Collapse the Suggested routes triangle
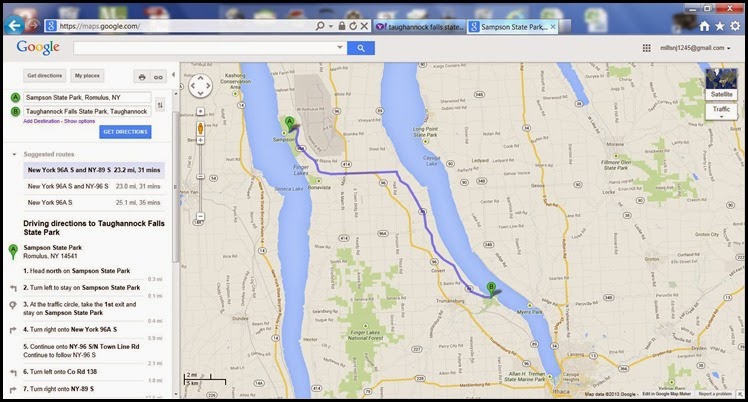The width and height of the screenshot is (748, 402). coord(14,155)
